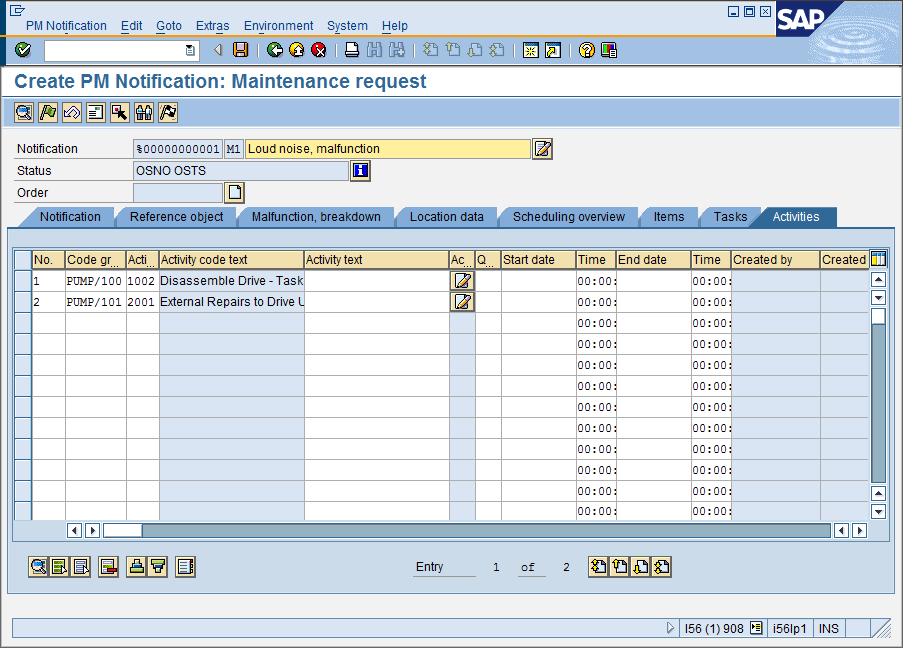
Task: Click the Find binoculars icon
Action: click(x=374, y=50)
